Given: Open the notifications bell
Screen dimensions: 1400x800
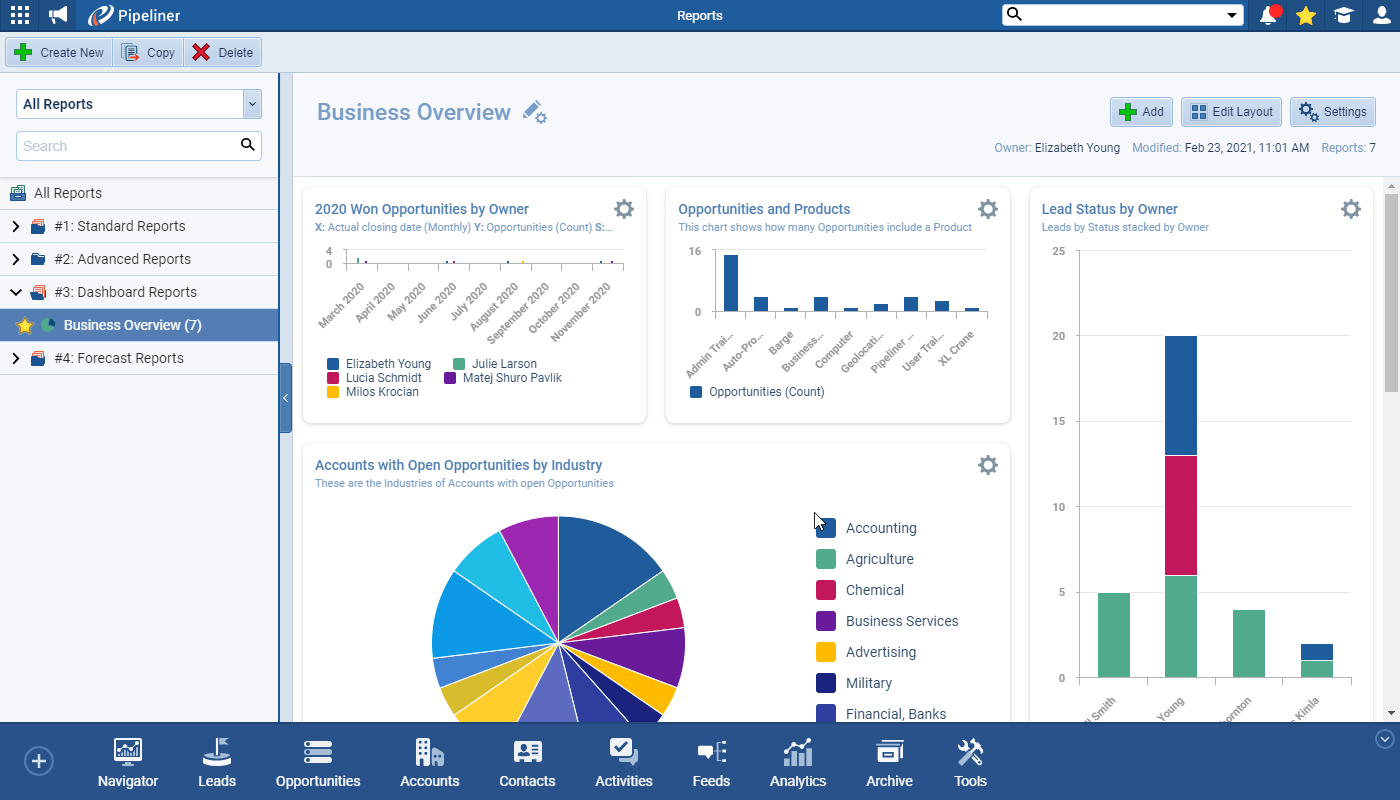Looking at the screenshot, I should pos(1269,15).
